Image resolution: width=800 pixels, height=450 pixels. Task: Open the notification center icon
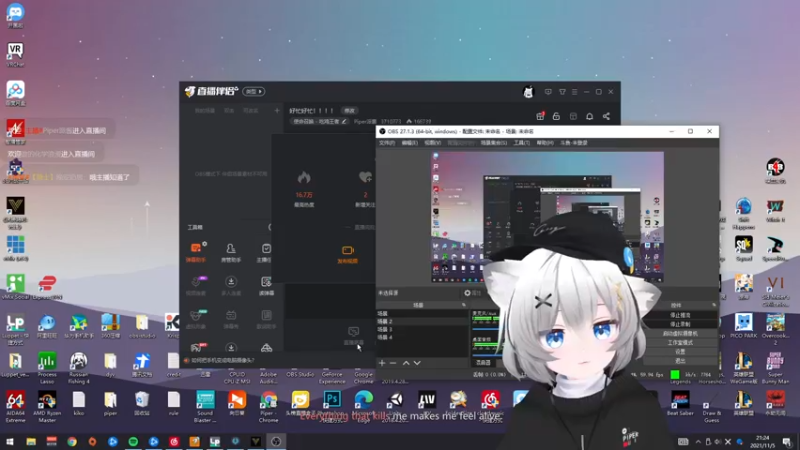(x=787, y=441)
